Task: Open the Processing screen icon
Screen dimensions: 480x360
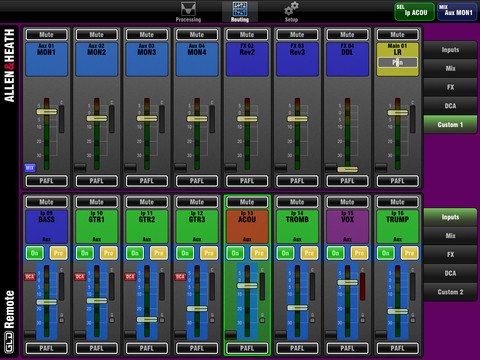Action: (188, 12)
